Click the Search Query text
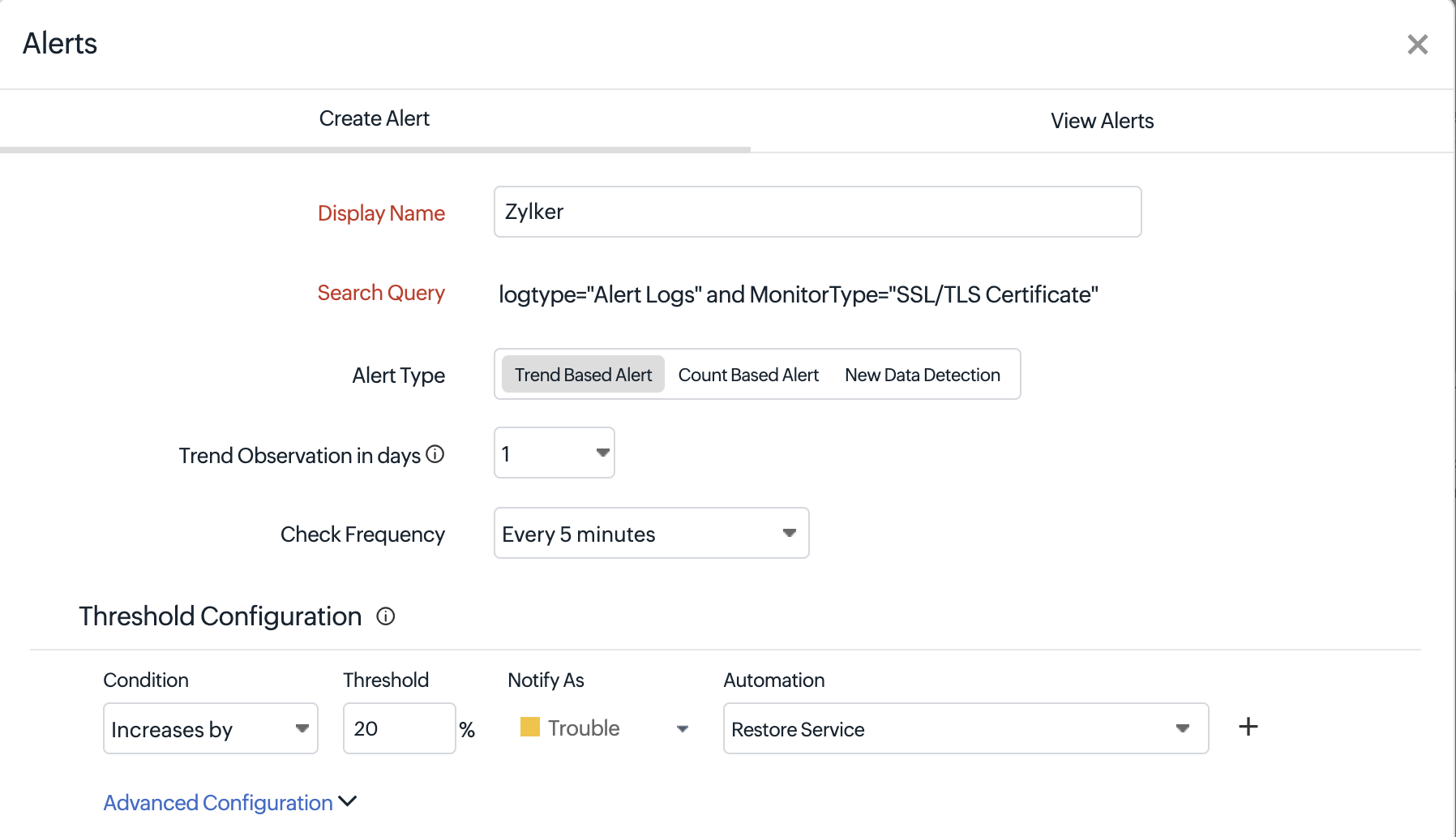Screen dimensions: 1456x837 [798, 294]
